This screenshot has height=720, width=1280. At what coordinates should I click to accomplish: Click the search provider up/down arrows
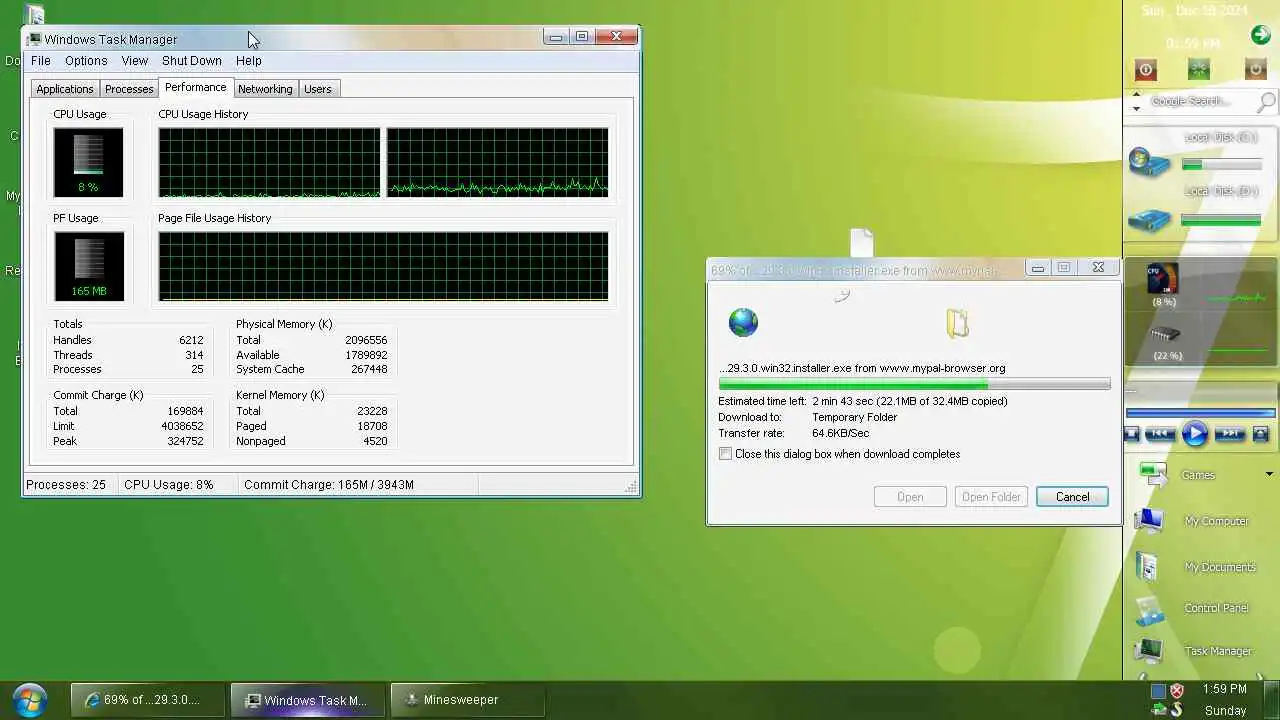(1136, 101)
